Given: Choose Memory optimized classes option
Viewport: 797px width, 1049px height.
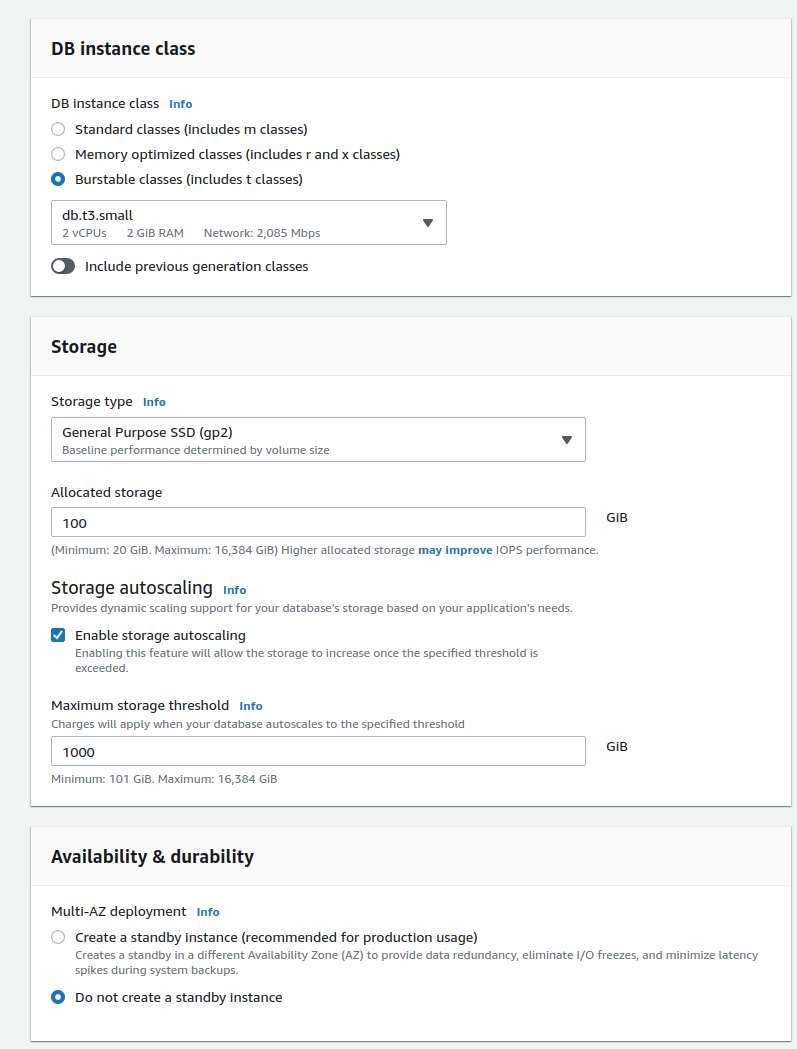Looking at the screenshot, I should (x=58, y=154).
